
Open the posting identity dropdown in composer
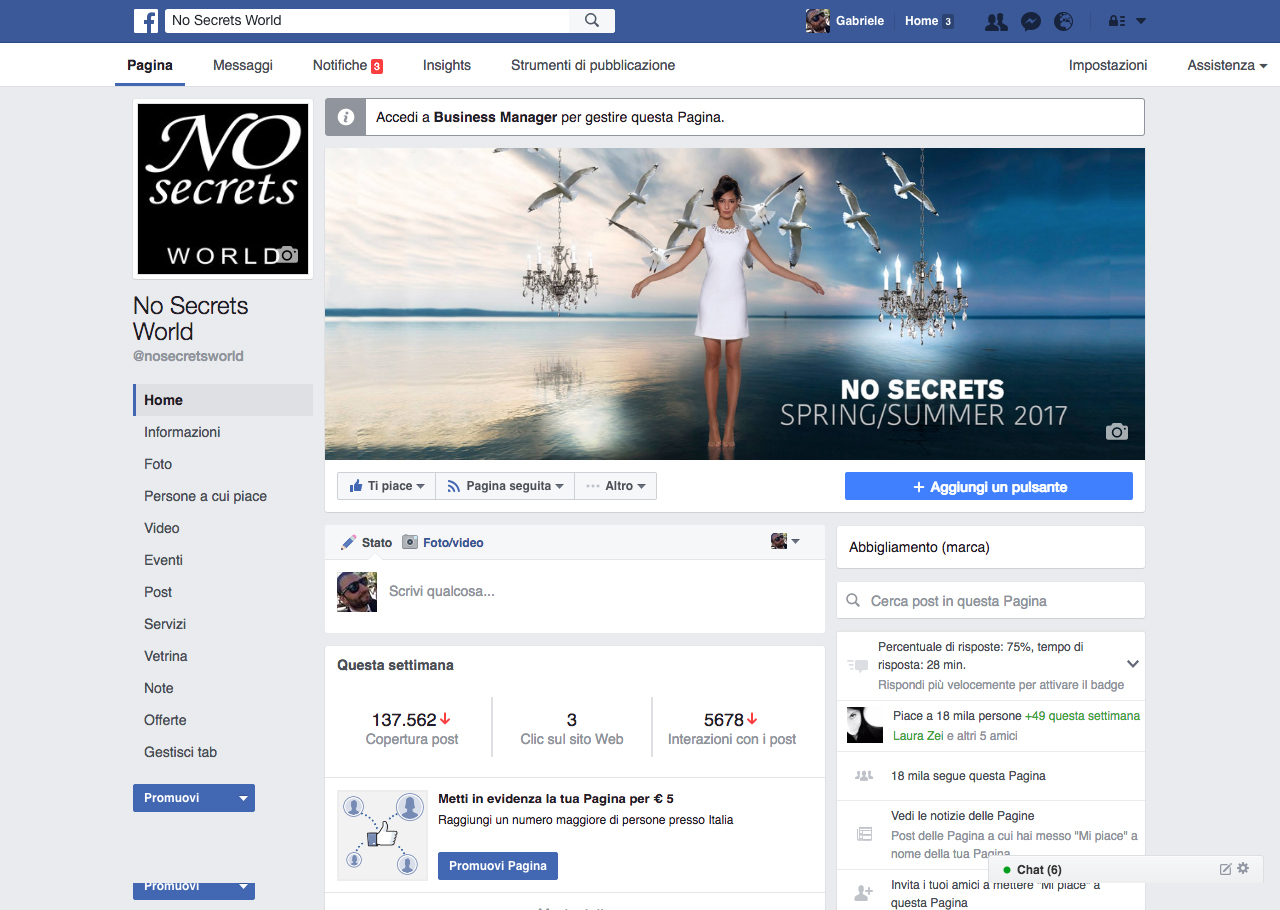[785, 541]
